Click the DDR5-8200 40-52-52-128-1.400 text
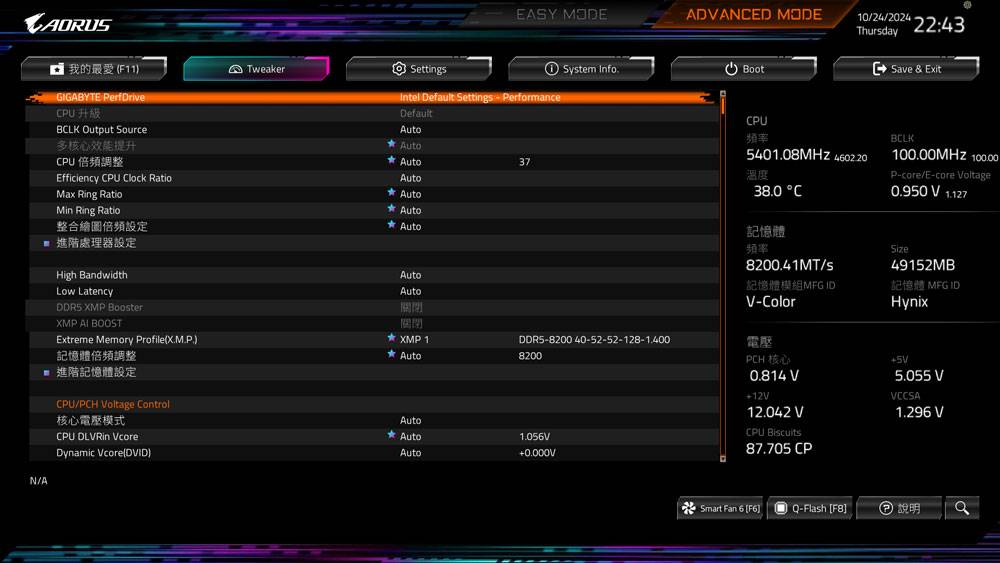The width and height of the screenshot is (1000, 563). click(x=594, y=340)
